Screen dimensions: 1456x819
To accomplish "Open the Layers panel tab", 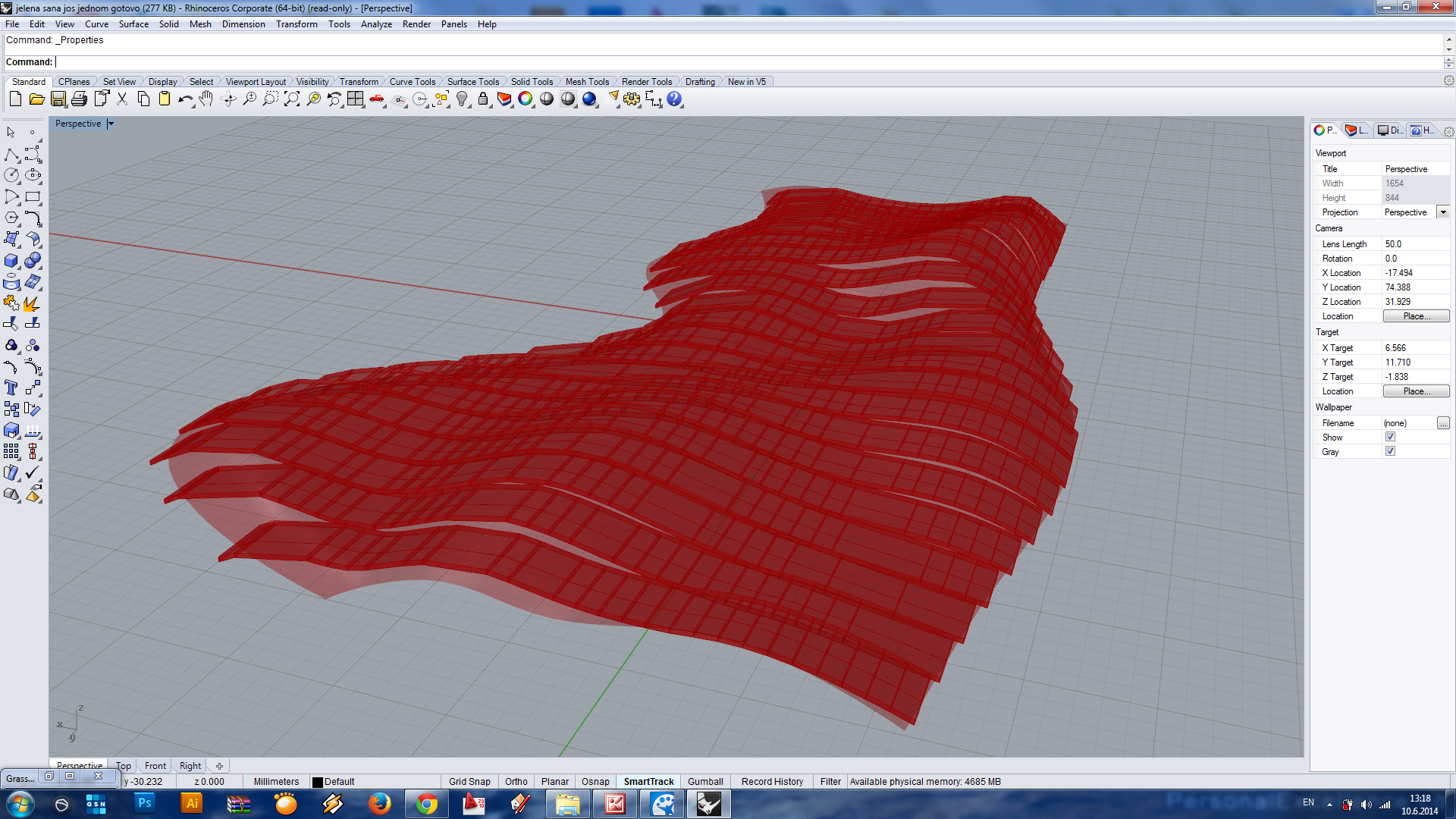I will point(1357,130).
